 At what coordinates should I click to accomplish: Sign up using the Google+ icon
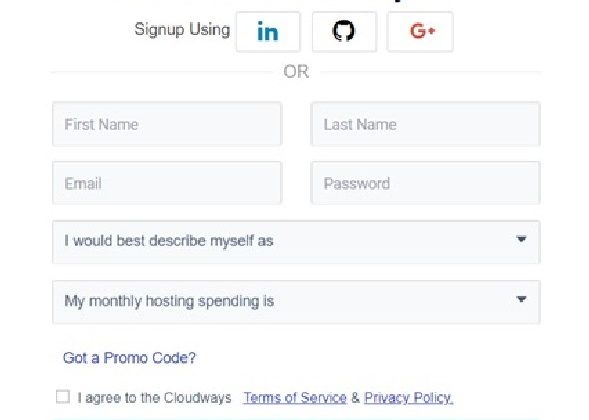420,32
